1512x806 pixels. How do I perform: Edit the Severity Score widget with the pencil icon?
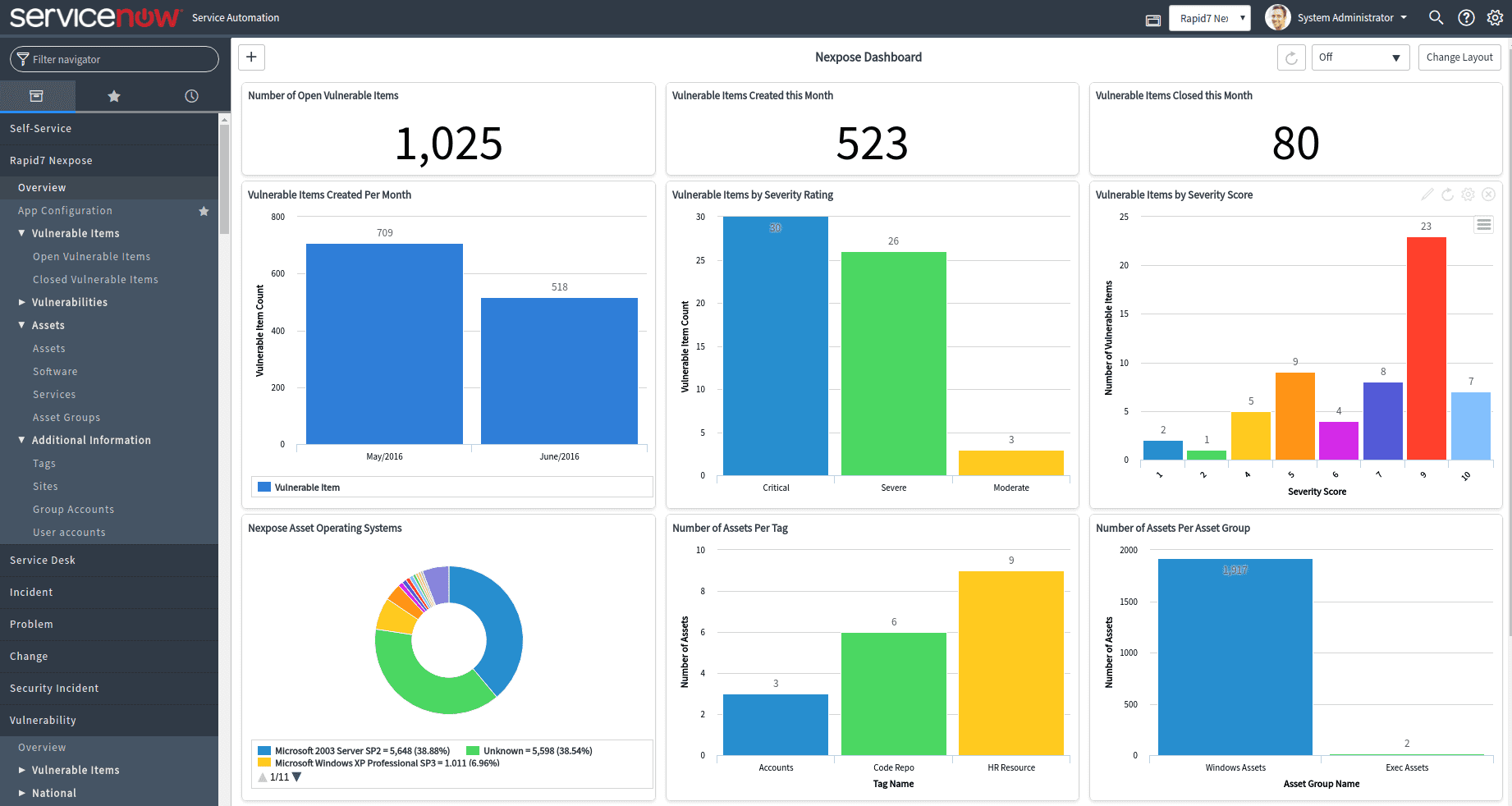pyautogui.click(x=1427, y=195)
